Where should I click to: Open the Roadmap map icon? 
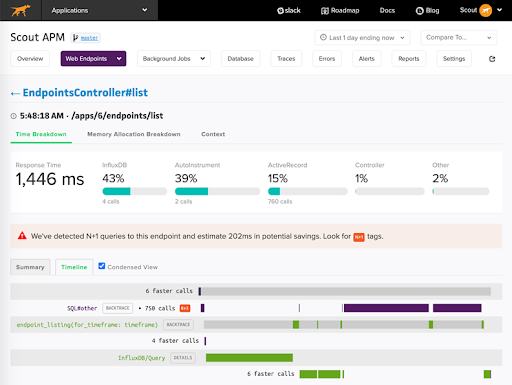325,11
